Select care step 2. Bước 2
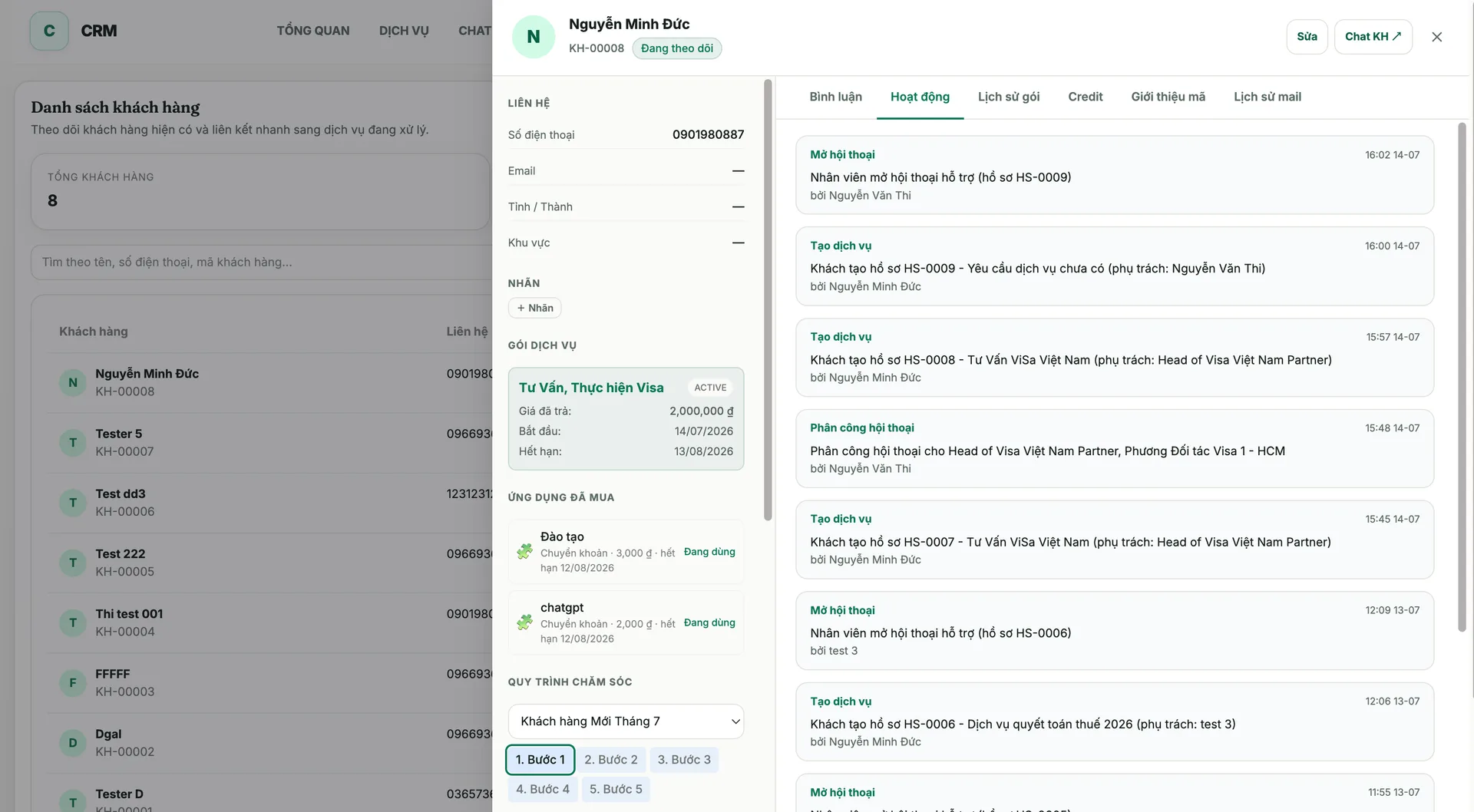1474x812 pixels. tap(611, 760)
